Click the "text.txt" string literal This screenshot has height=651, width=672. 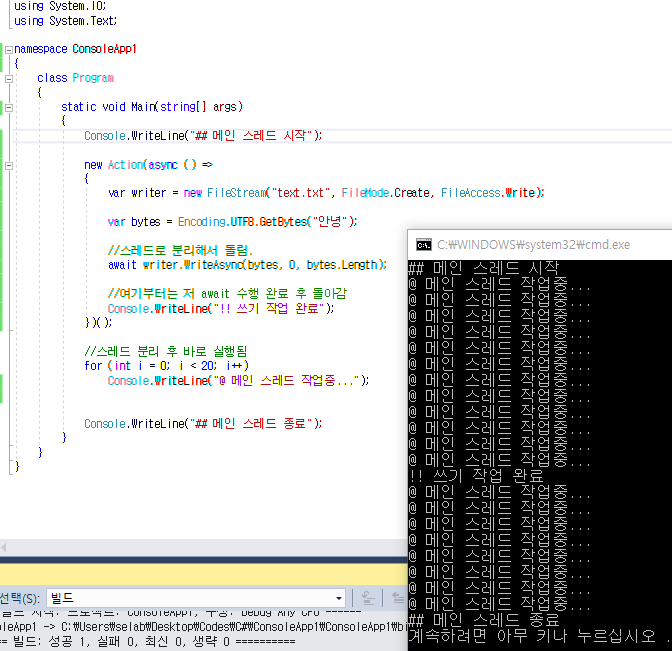tap(303, 193)
